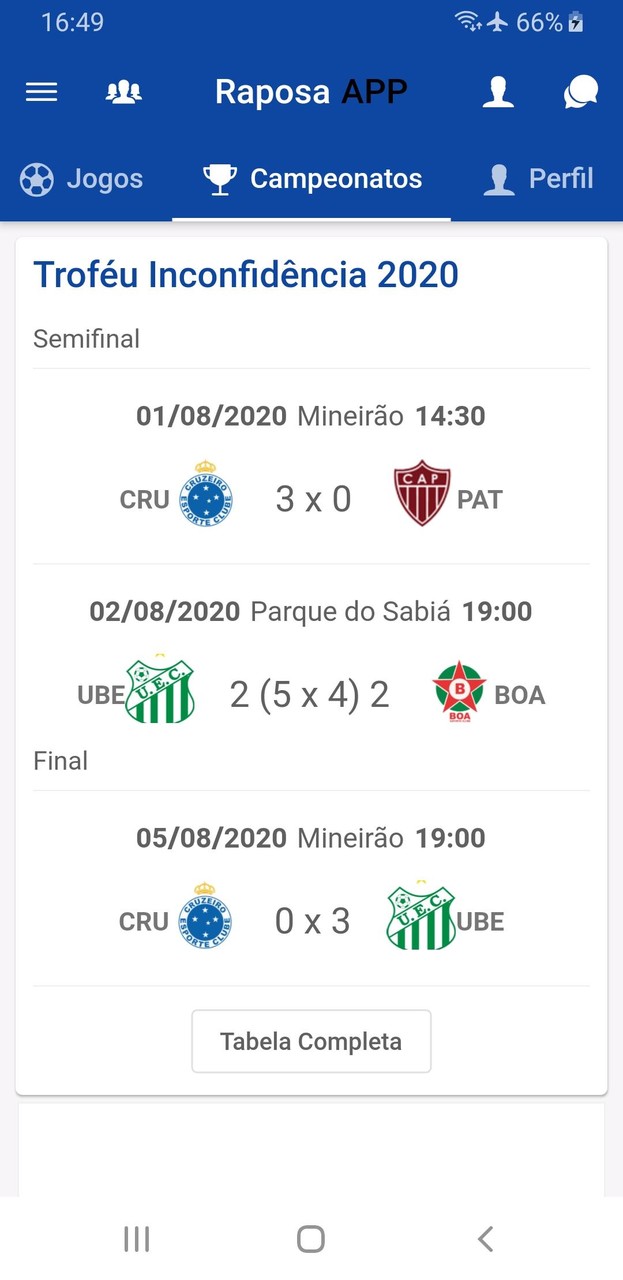This screenshot has height=1280, width=623.
Task: Open the Campeonatos tab
Action: [x=311, y=178]
